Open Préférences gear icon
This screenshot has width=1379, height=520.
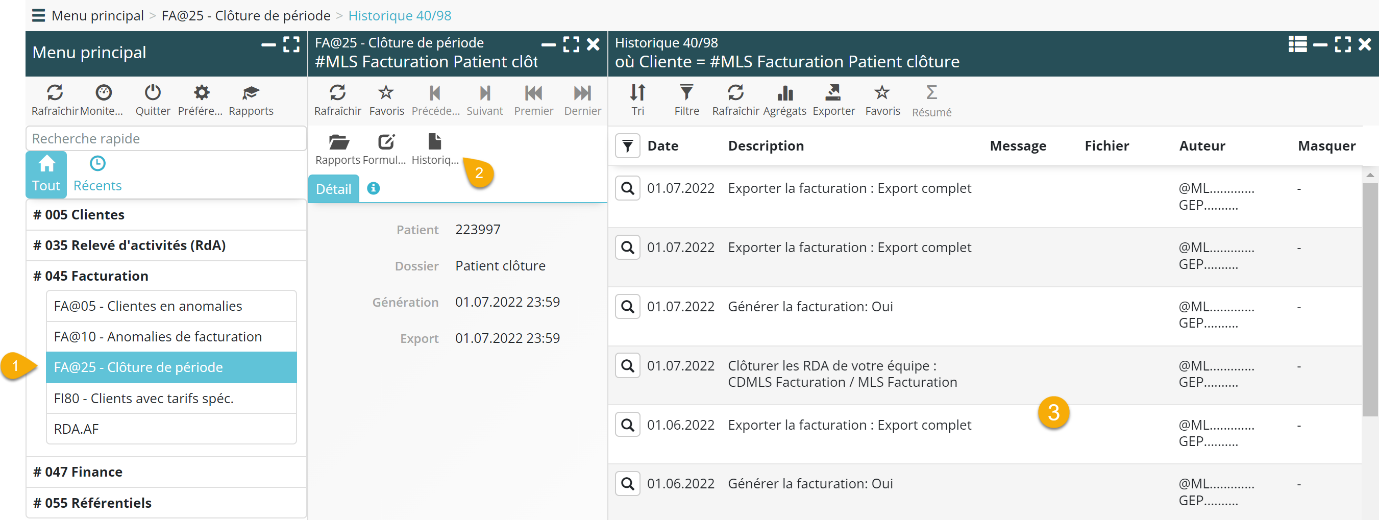(x=201, y=93)
